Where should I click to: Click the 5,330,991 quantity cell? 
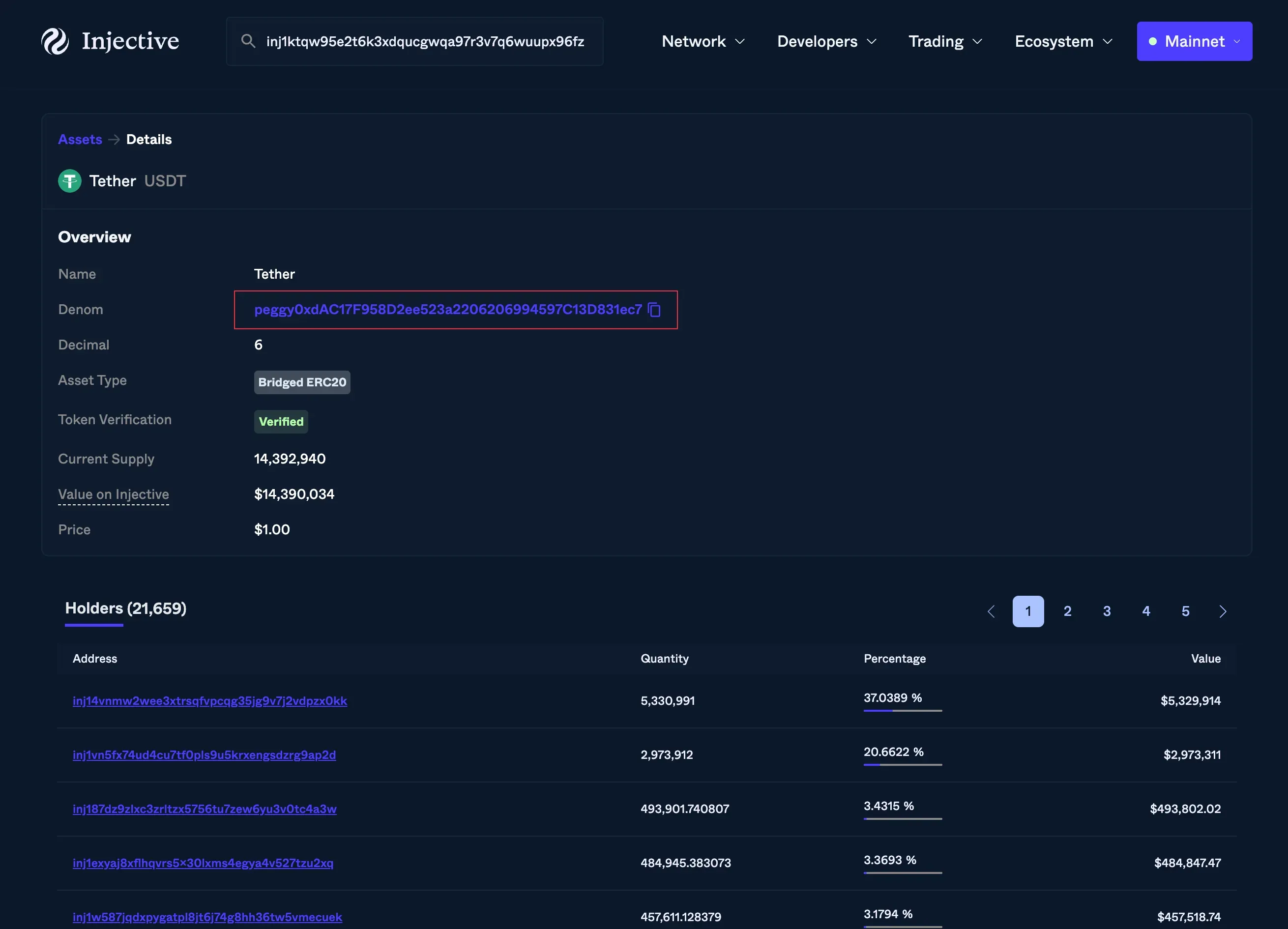point(668,701)
